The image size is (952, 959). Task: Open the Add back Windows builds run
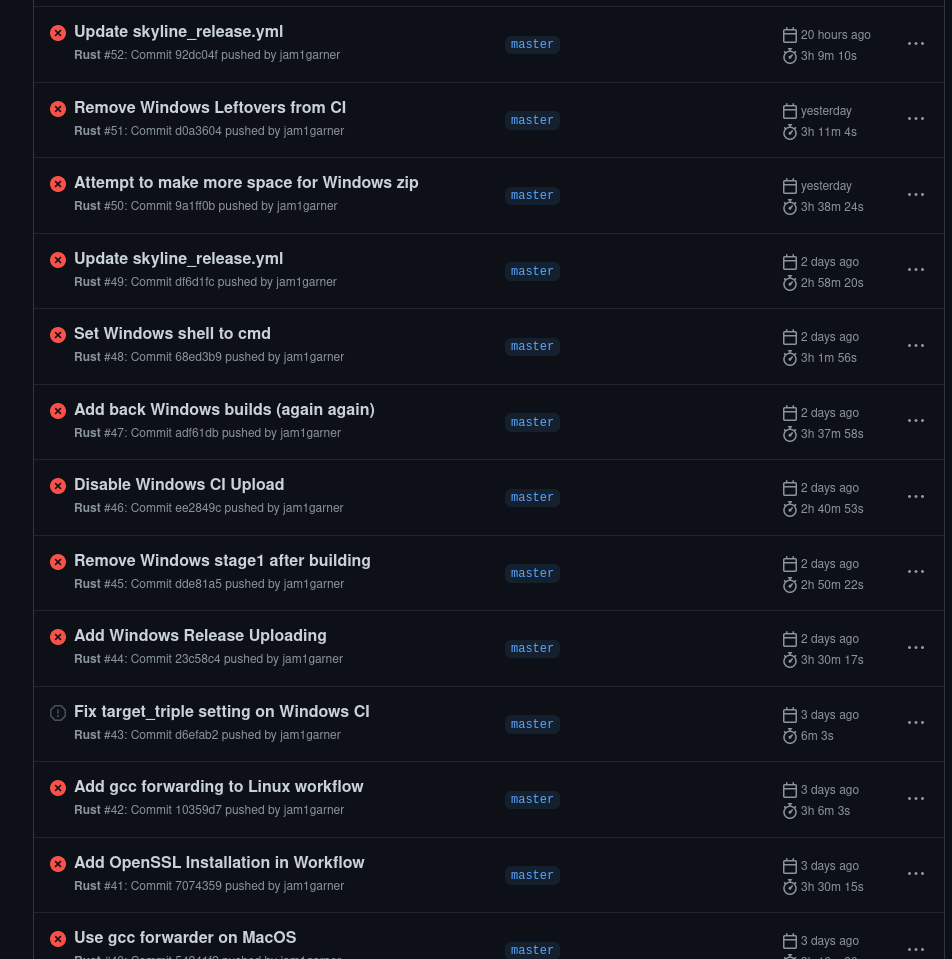coord(224,410)
